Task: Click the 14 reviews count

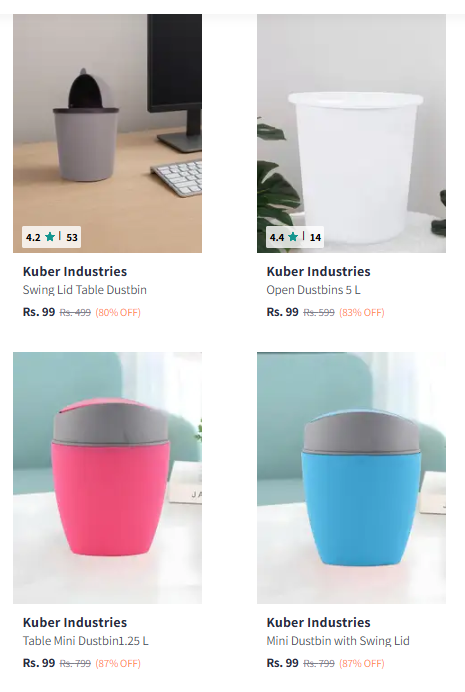Action: coord(315,237)
